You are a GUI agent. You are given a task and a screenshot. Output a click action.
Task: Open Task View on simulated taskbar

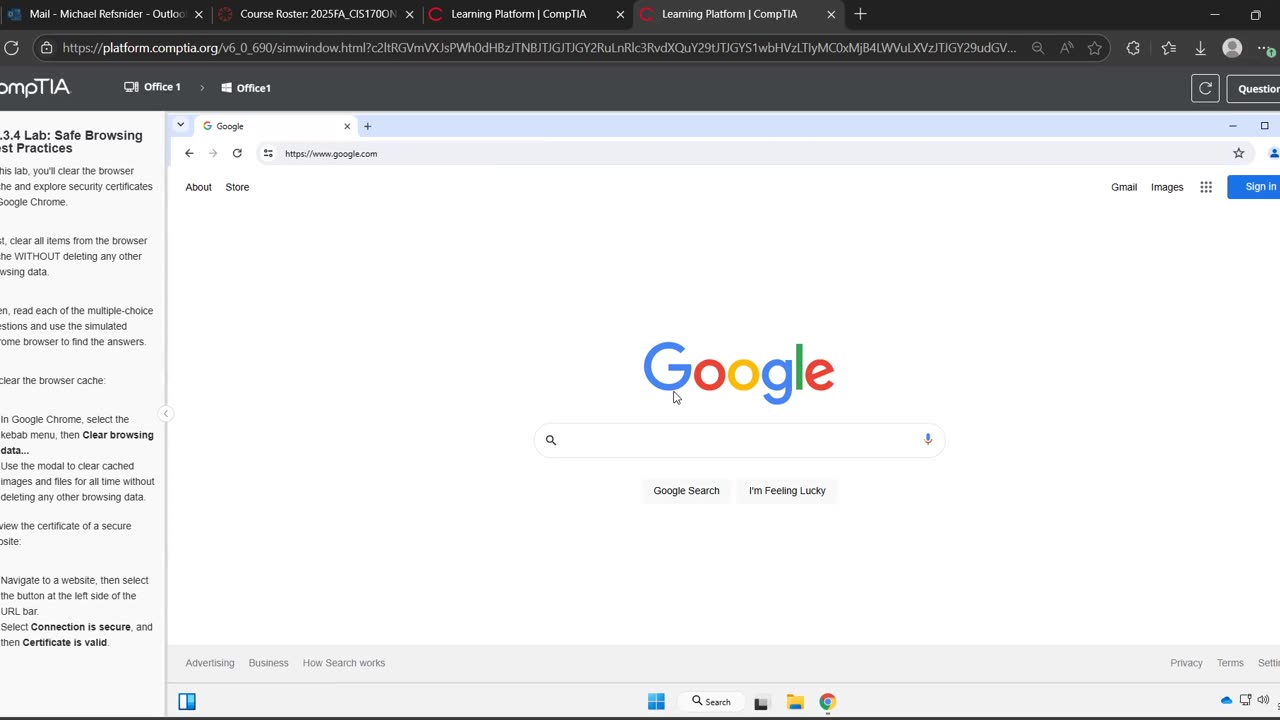761,702
